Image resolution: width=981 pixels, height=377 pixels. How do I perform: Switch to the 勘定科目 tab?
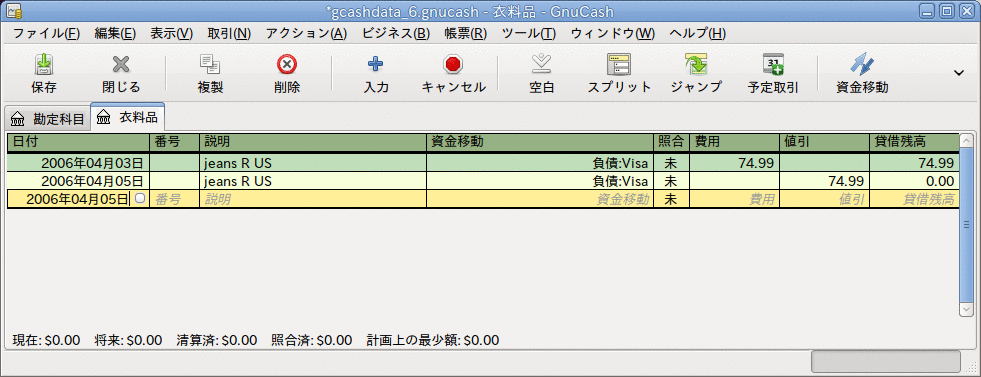pos(48,118)
